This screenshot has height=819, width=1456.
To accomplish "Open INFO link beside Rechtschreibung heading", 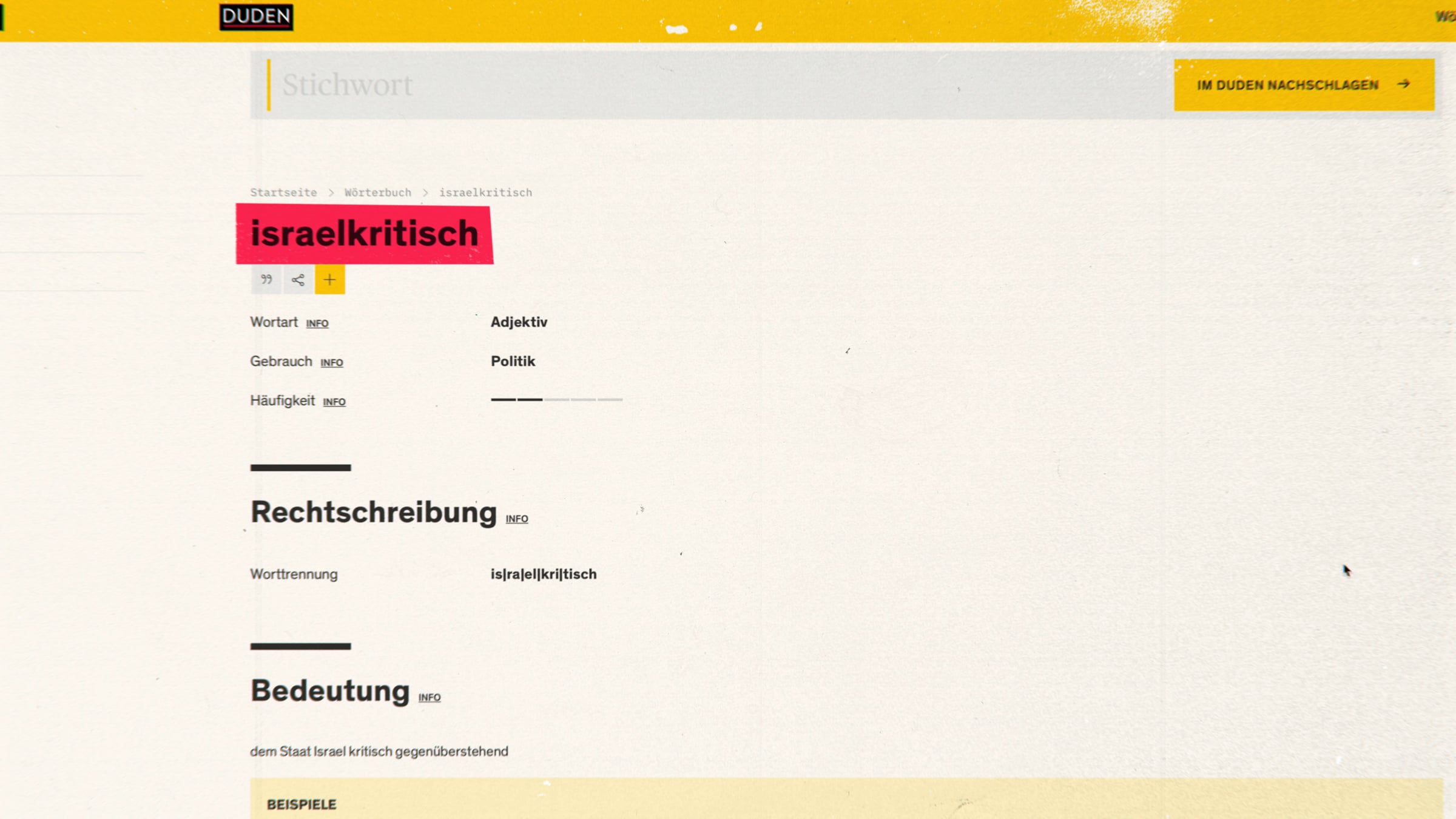I will pos(516,519).
